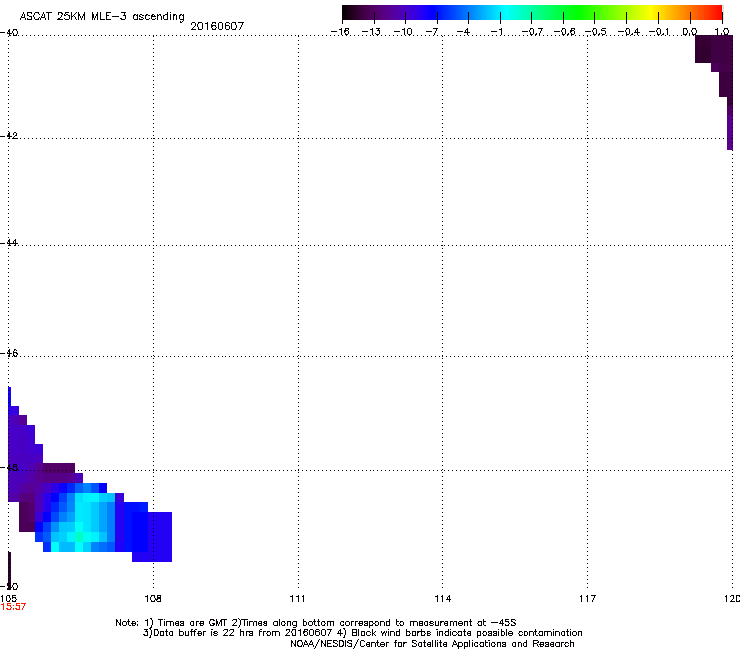Click the date label 20160607
Screen dimensions: 740x650
217,26
